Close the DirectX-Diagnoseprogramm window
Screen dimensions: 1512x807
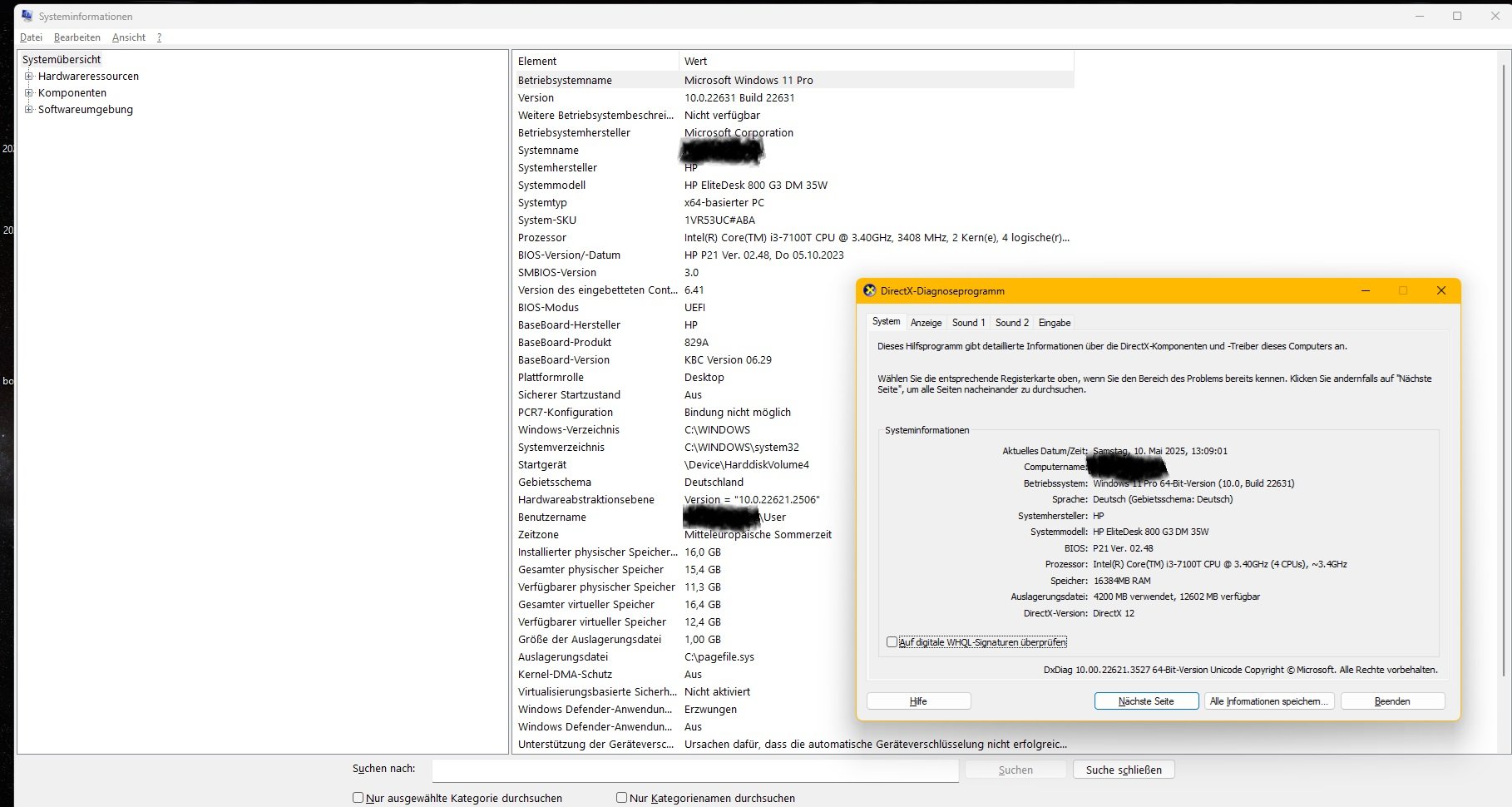click(x=1441, y=290)
